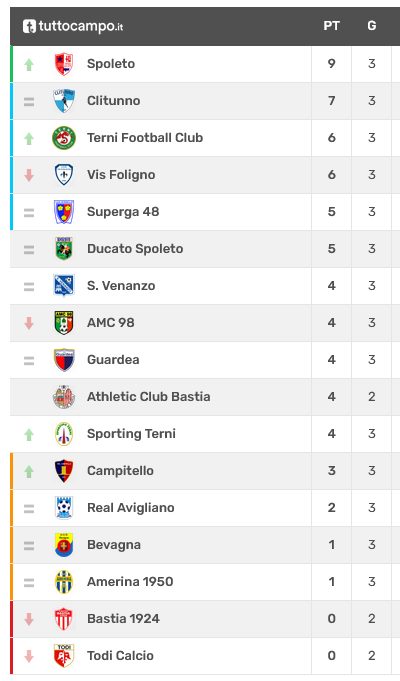Open the tuttocampo.it logo link
Image resolution: width=400 pixels, height=681 pixels.
coord(73,26)
